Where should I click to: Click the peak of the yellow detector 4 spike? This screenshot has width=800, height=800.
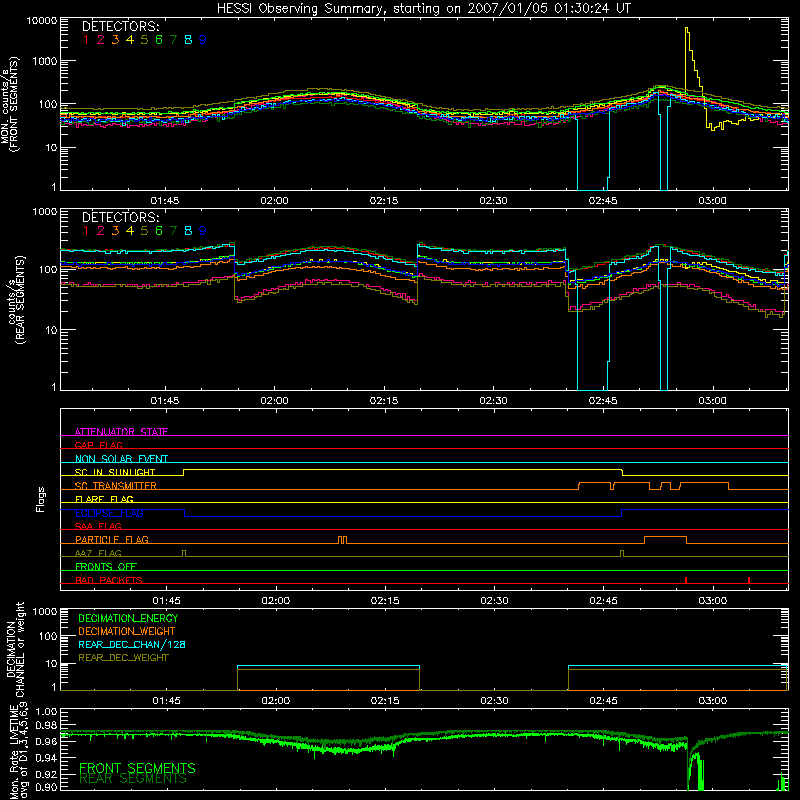687,29
